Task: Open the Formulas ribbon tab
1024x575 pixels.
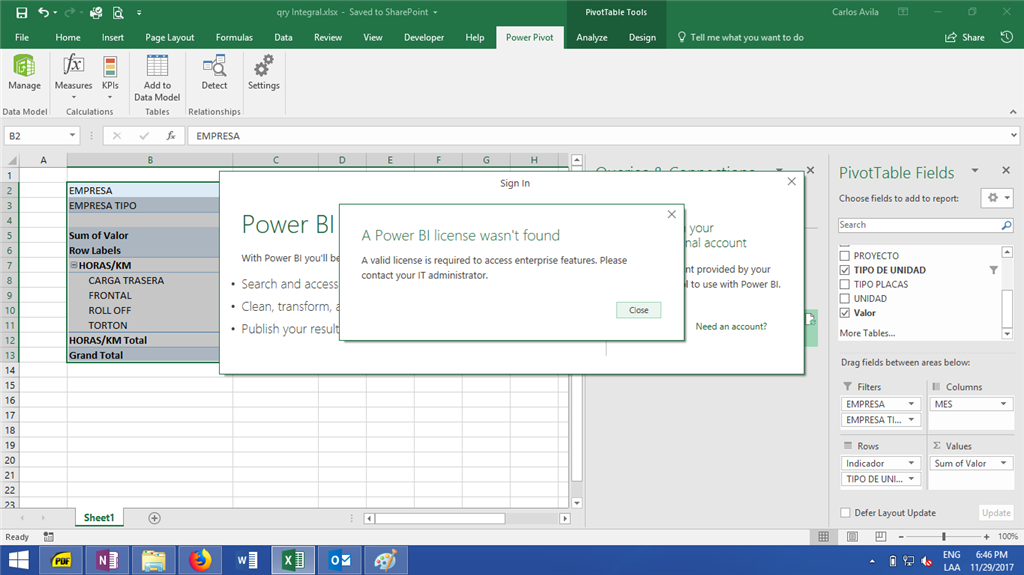Action: [234, 38]
